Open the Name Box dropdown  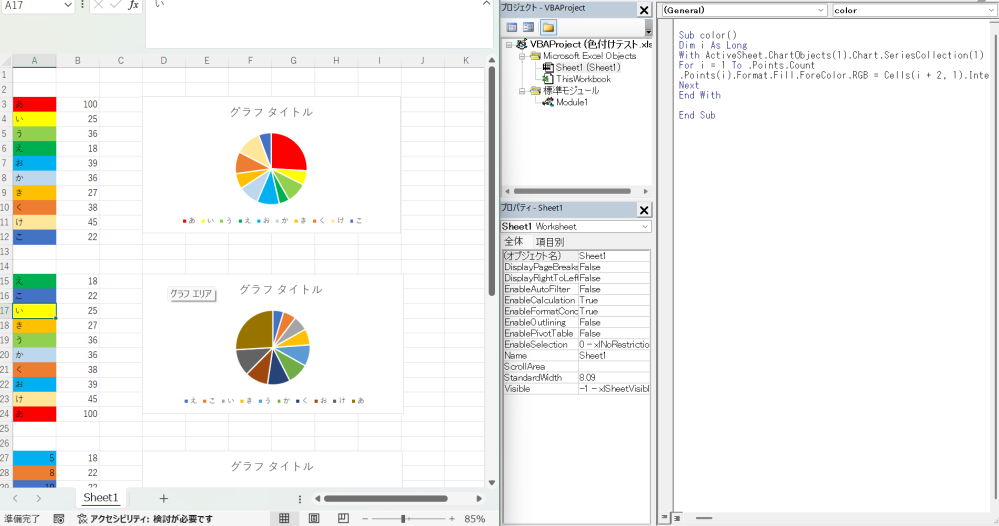[x=67, y=6]
